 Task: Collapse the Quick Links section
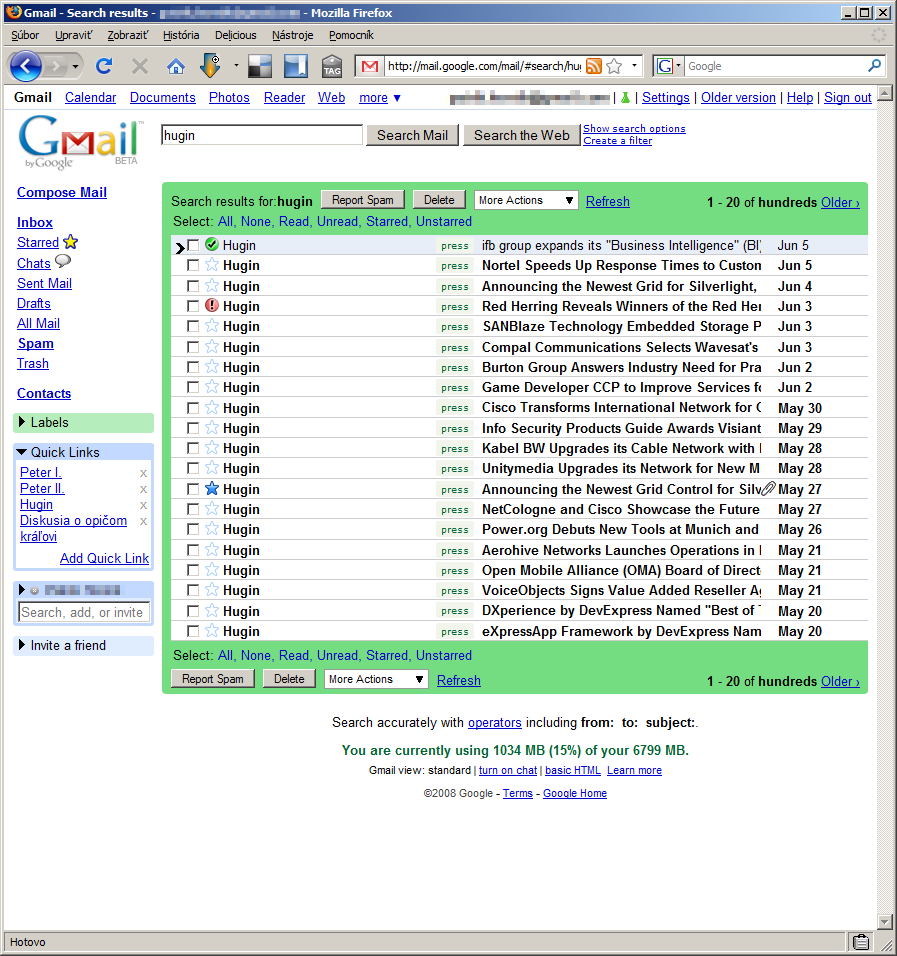coord(22,452)
